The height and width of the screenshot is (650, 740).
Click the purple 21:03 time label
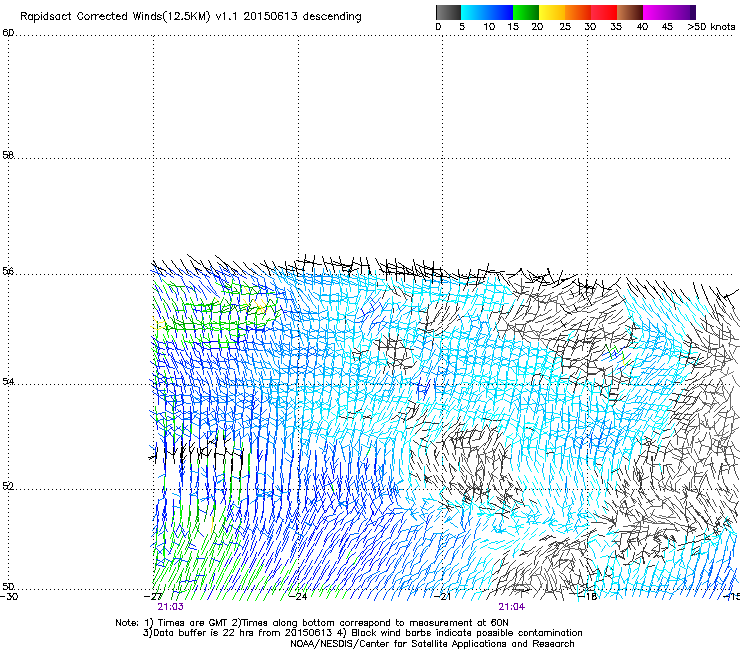coord(170,607)
